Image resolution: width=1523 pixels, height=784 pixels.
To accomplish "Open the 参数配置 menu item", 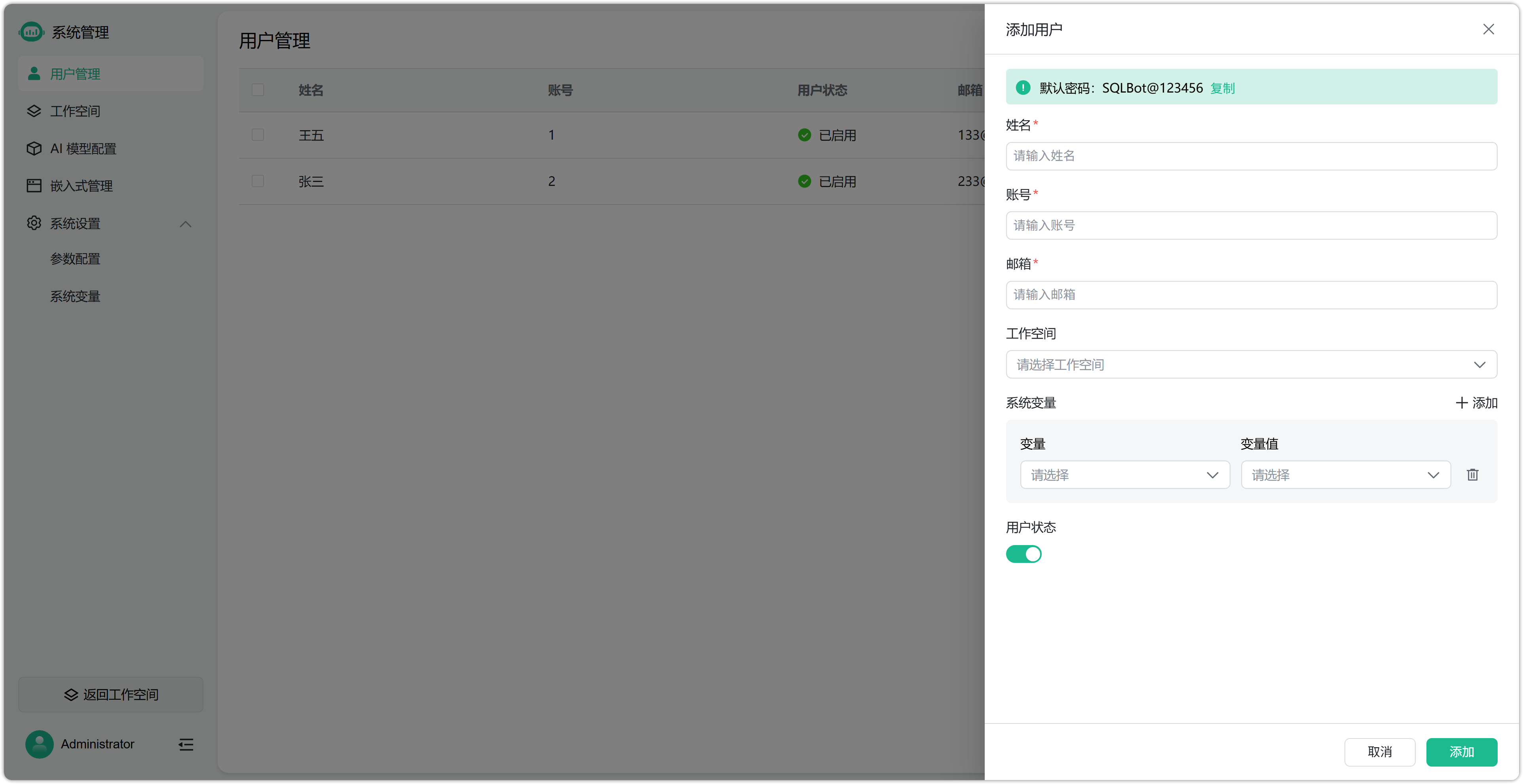I will tap(75, 259).
